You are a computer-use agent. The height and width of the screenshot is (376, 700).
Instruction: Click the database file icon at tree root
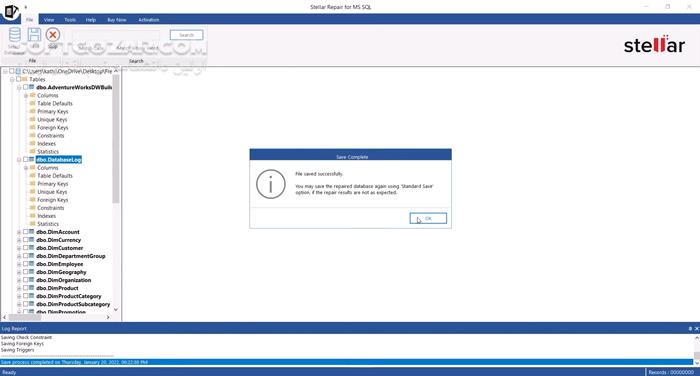click(x=18, y=71)
